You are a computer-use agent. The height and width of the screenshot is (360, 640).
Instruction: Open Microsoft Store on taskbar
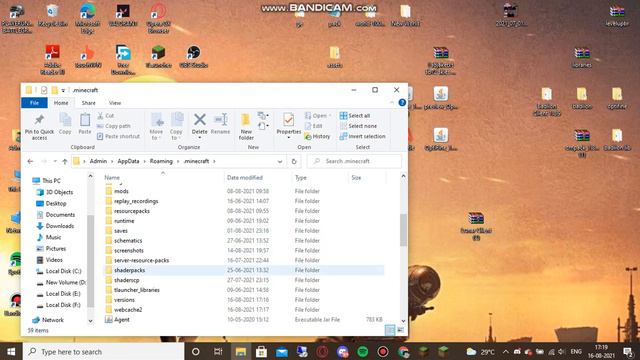click(x=261, y=351)
